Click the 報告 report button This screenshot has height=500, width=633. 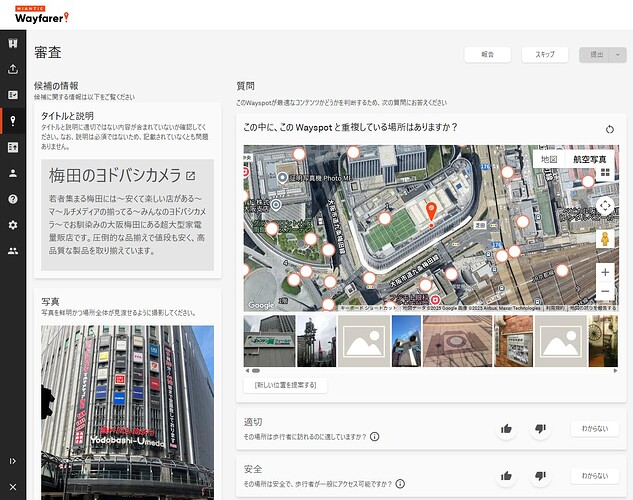pos(487,54)
